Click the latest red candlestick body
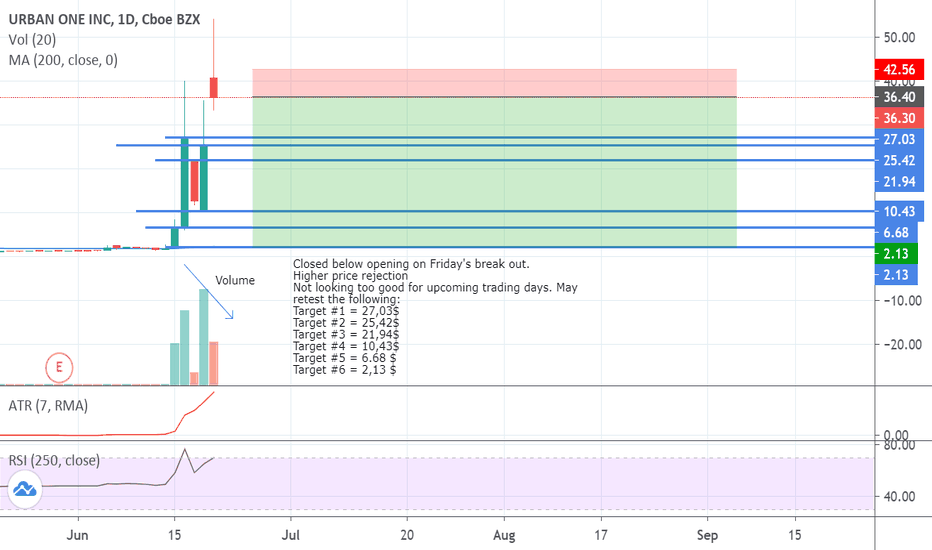The image size is (932, 550). pos(213,87)
